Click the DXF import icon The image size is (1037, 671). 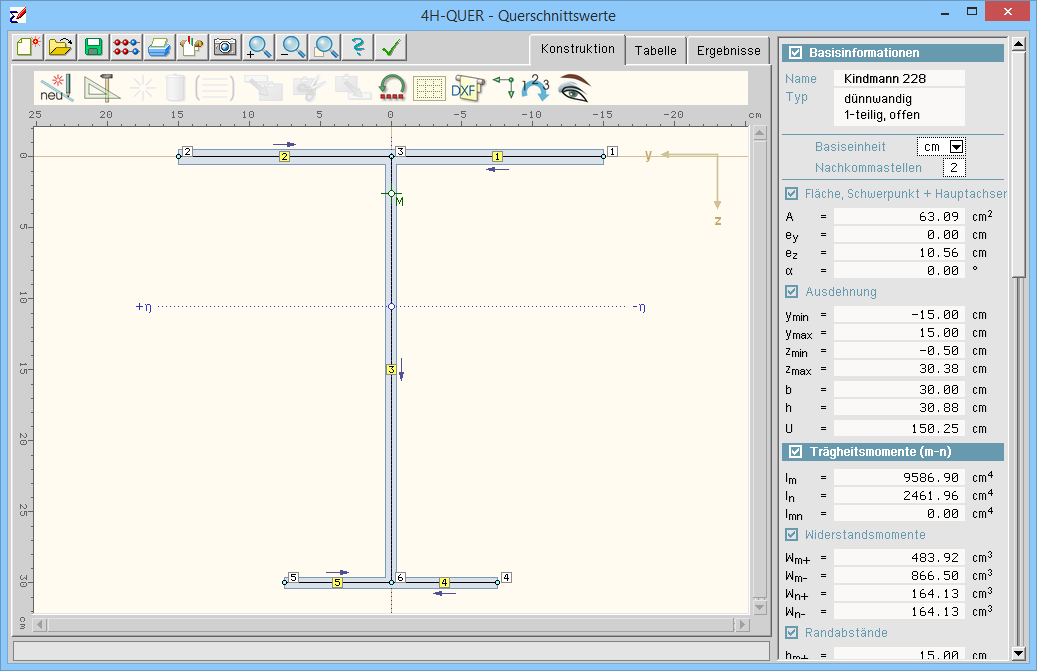pyautogui.click(x=465, y=88)
